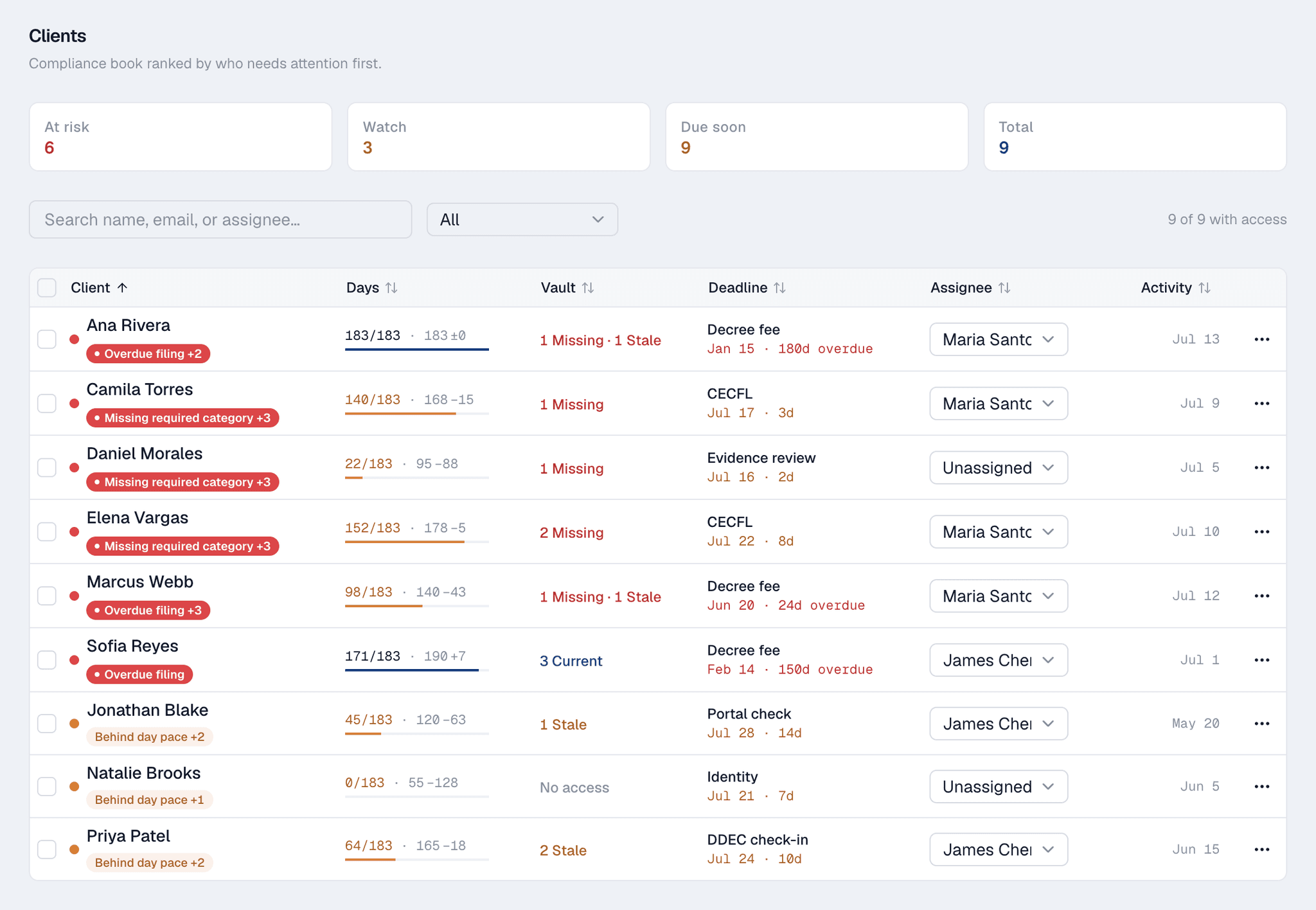Open the Sofia Reyes client name
The height and width of the screenshot is (910, 1316).
(x=132, y=646)
